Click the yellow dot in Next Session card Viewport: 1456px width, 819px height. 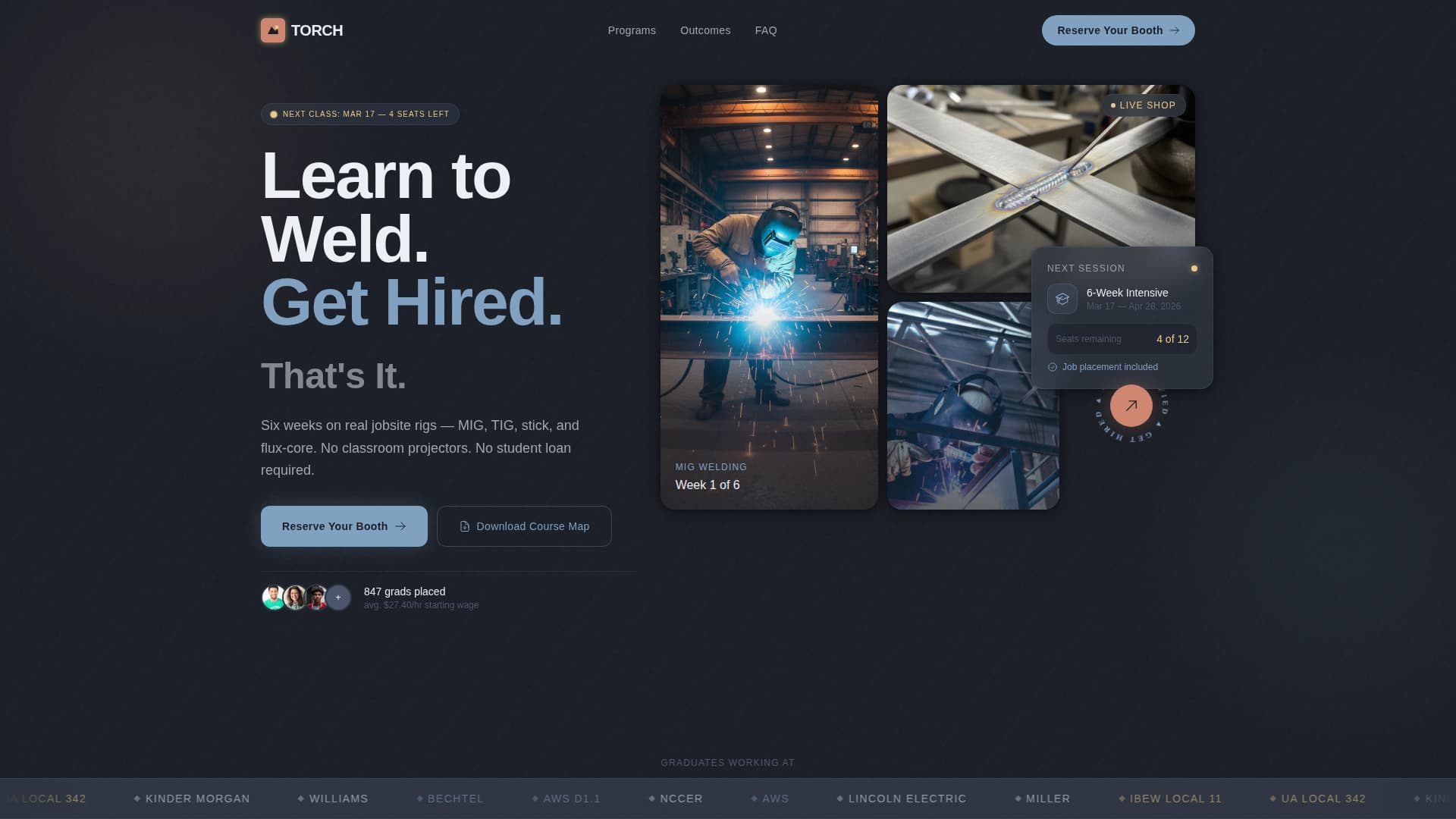tap(1194, 268)
